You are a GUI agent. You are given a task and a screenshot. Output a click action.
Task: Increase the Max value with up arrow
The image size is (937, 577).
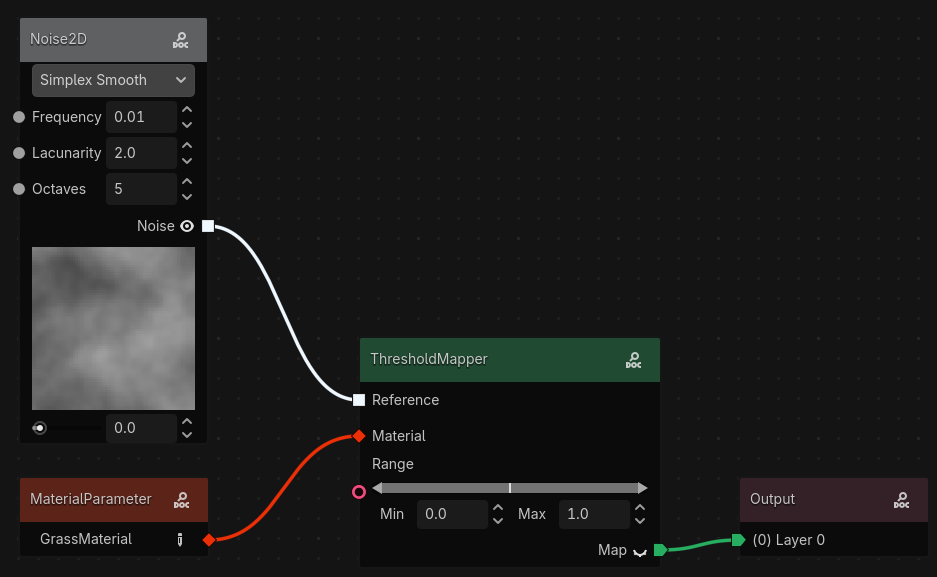tap(640, 507)
